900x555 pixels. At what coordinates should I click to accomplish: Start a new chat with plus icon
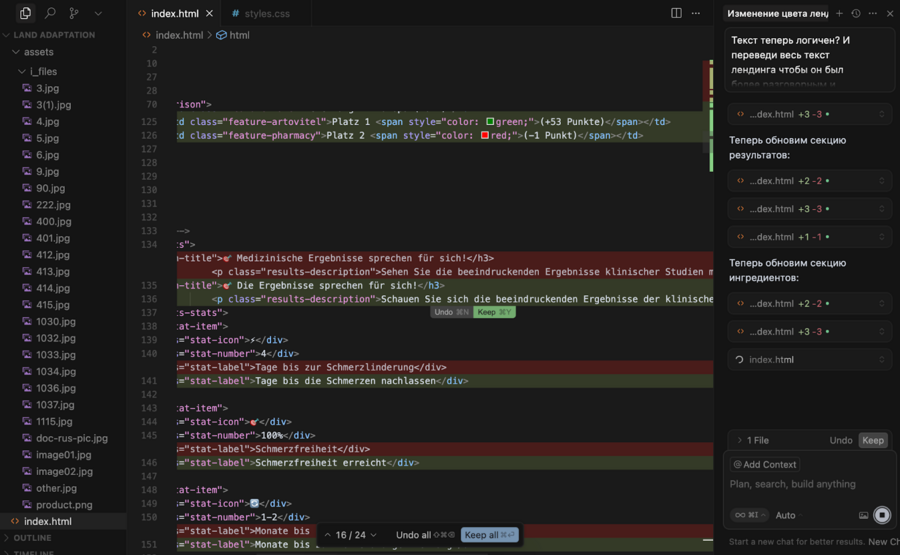coord(839,13)
